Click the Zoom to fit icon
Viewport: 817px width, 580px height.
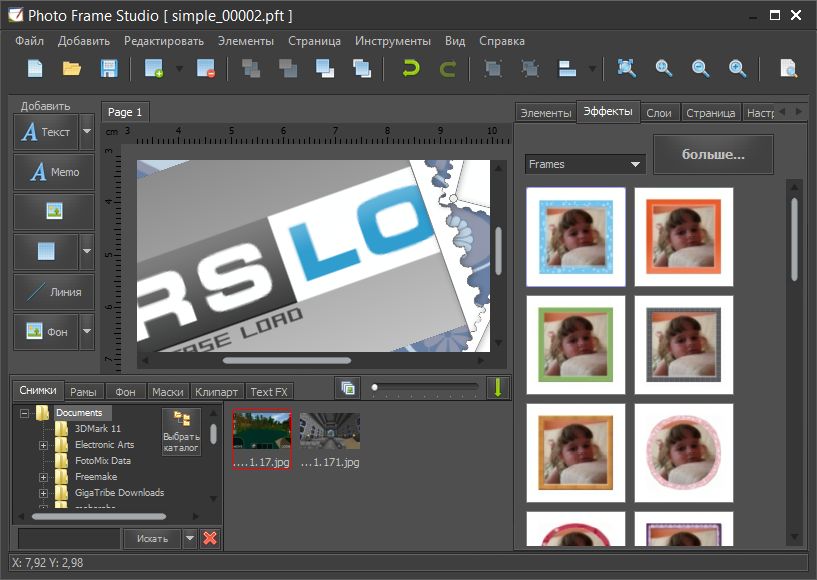coord(626,69)
